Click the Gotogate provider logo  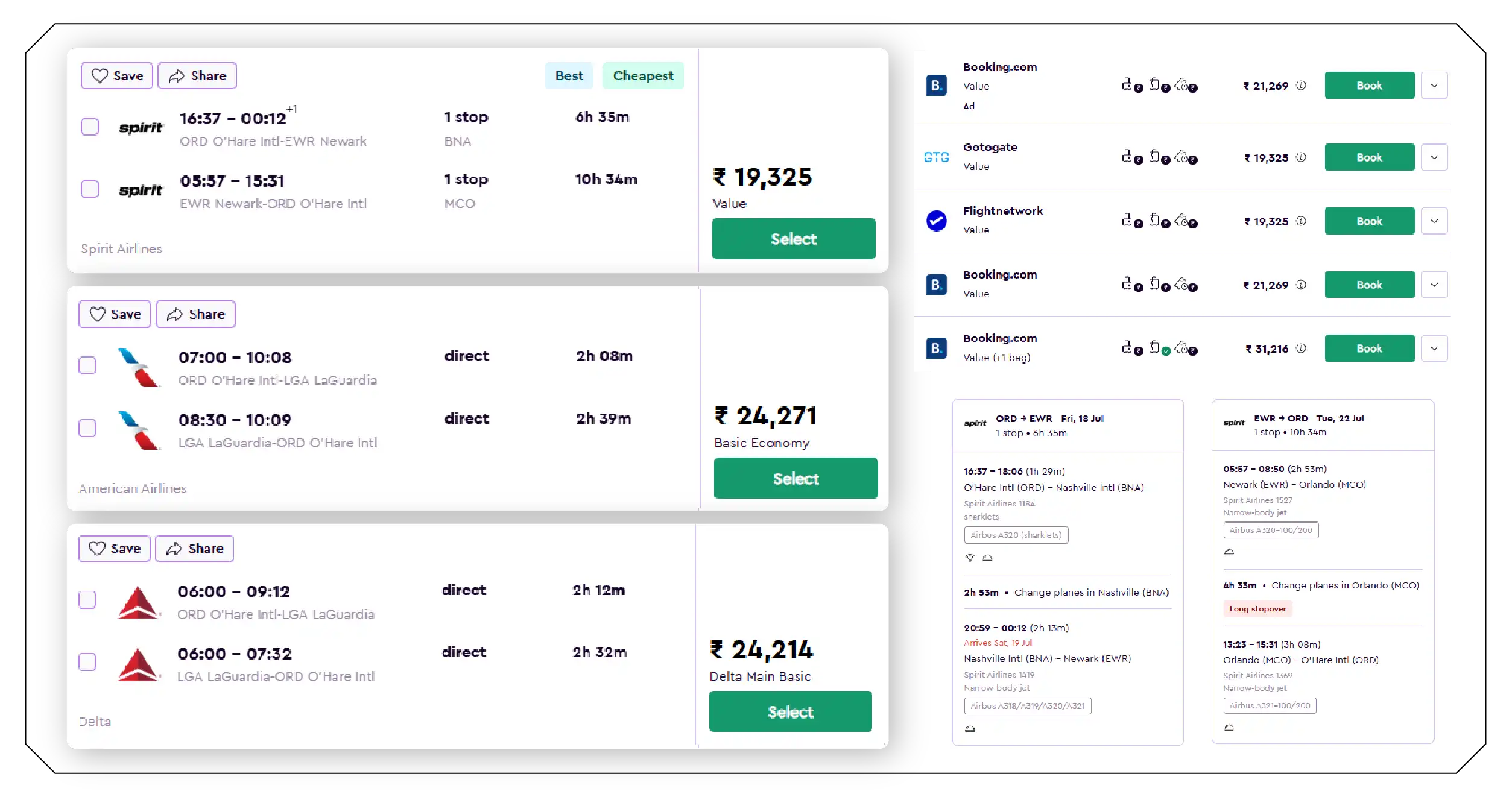coord(935,156)
